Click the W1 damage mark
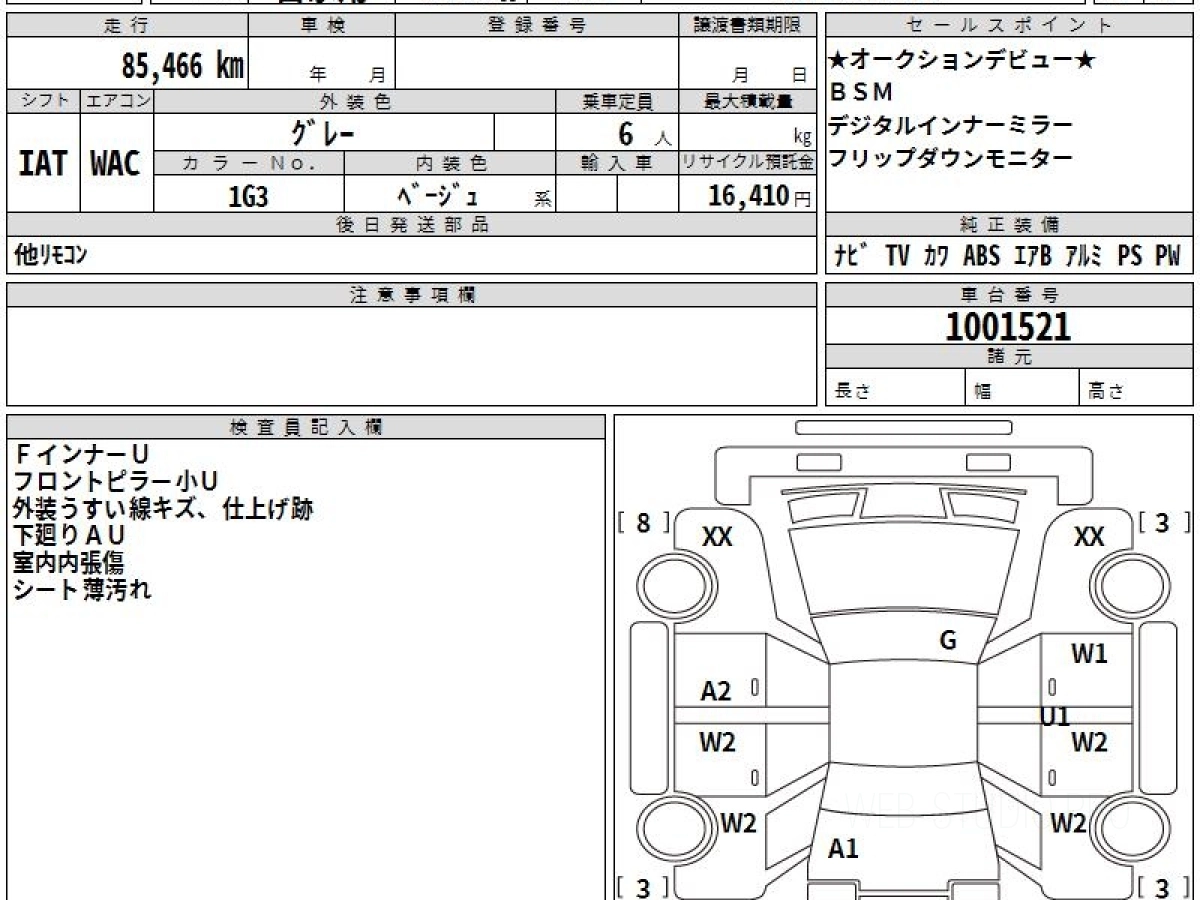The height and width of the screenshot is (900, 1200). click(x=1089, y=655)
